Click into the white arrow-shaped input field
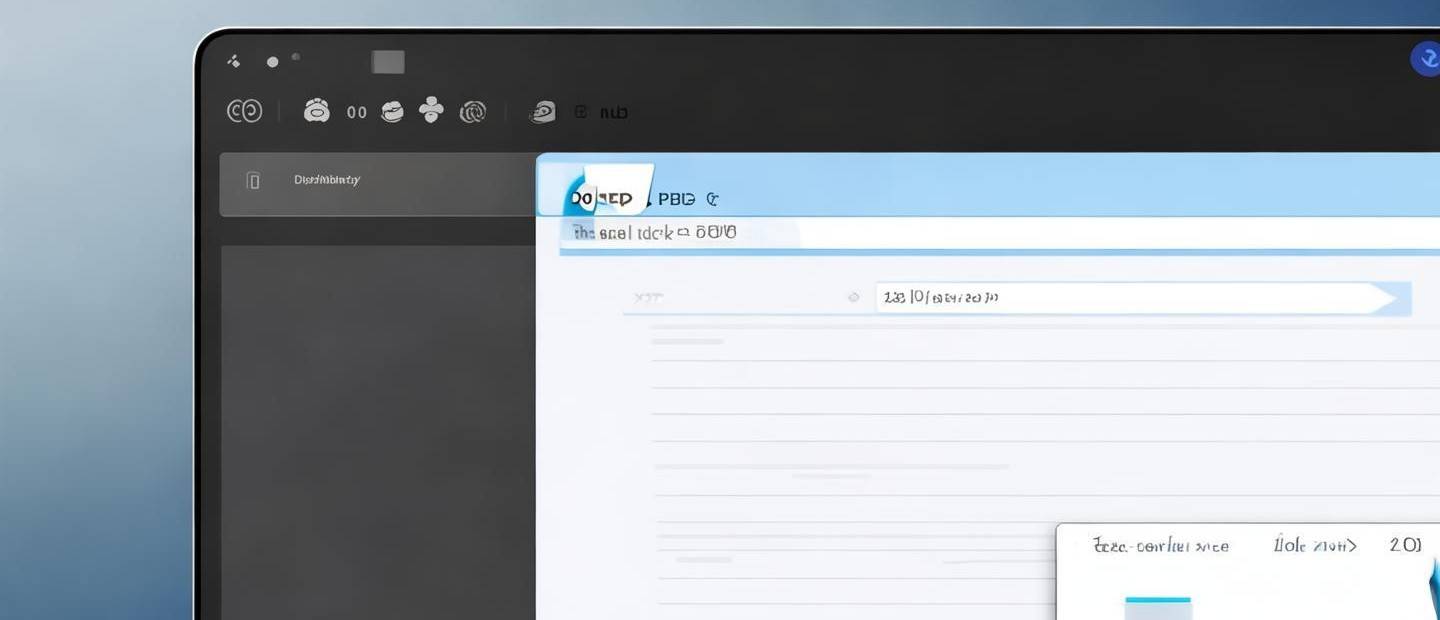 point(1136,297)
